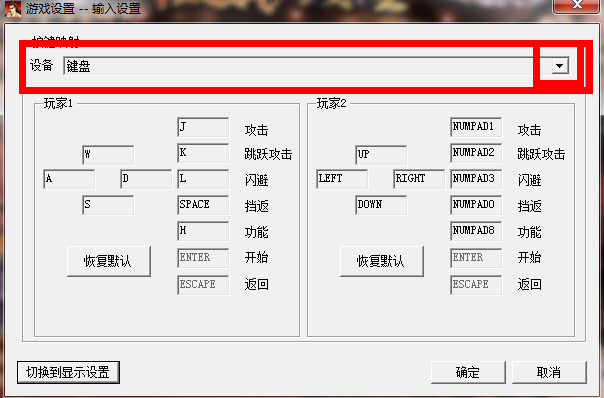The image size is (604, 398).
Task: Select Player 1 left key field A
Action: click(69, 179)
